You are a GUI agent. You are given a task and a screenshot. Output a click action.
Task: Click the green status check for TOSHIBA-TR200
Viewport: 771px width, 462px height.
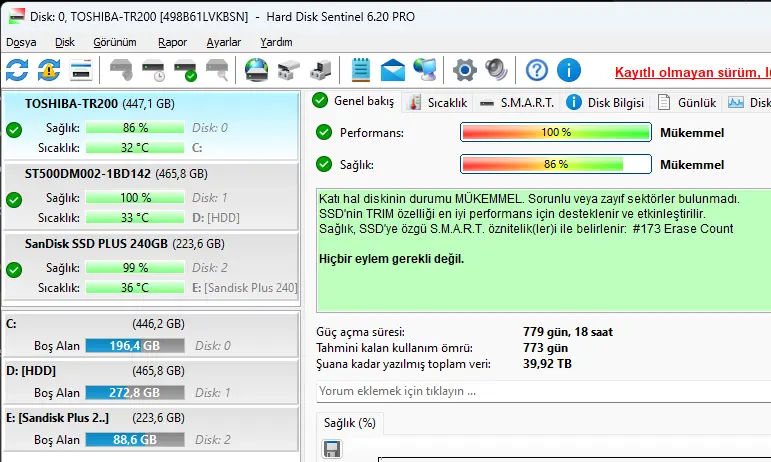click(x=14, y=130)
